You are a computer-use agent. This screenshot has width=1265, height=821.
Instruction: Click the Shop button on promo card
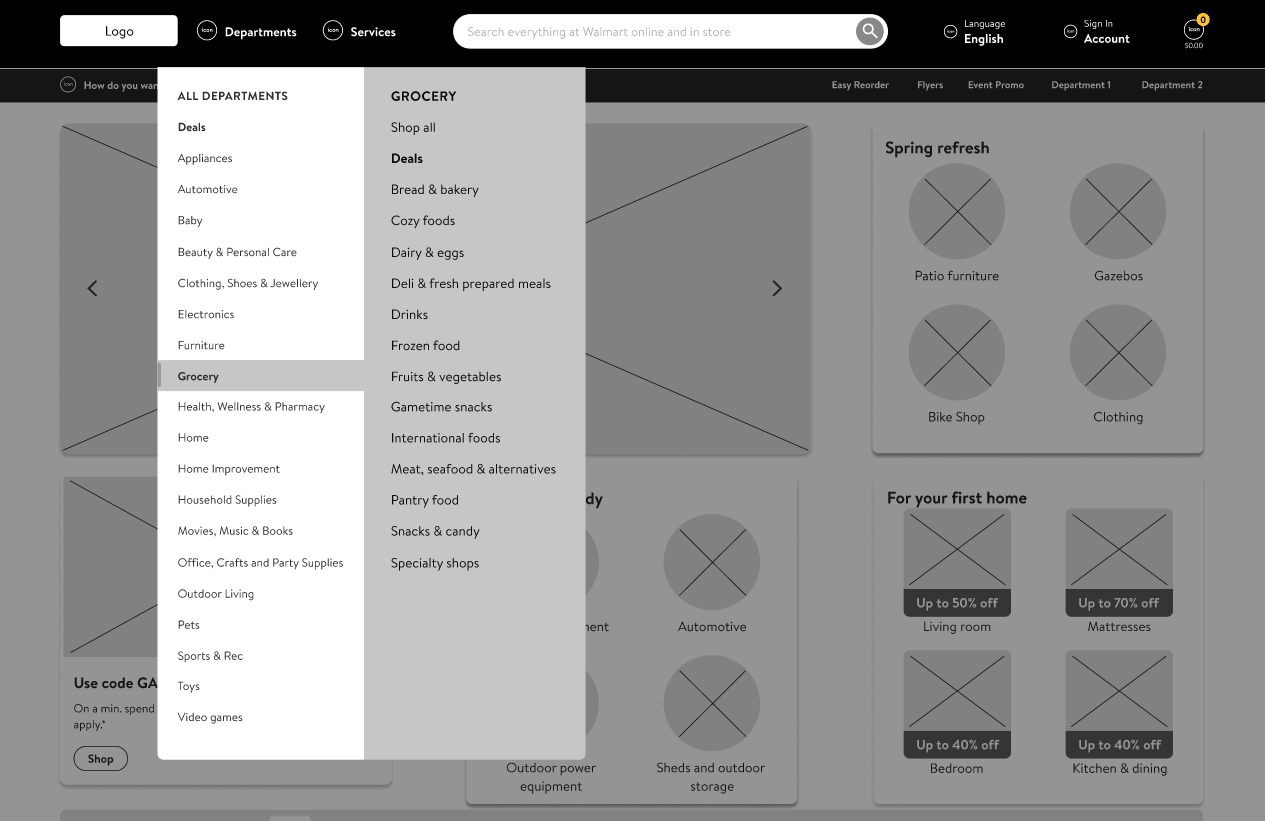[100, 758]
